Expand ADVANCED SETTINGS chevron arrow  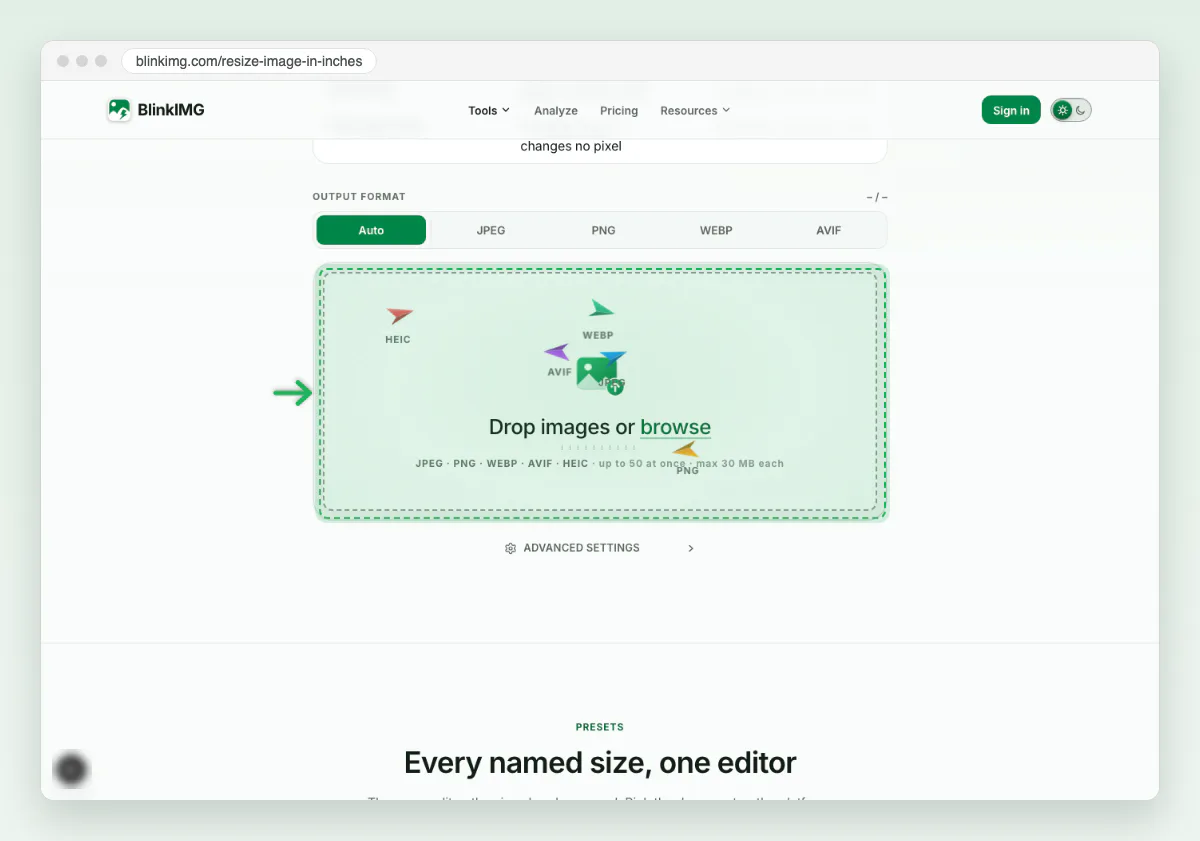click(x=691, y=548)
